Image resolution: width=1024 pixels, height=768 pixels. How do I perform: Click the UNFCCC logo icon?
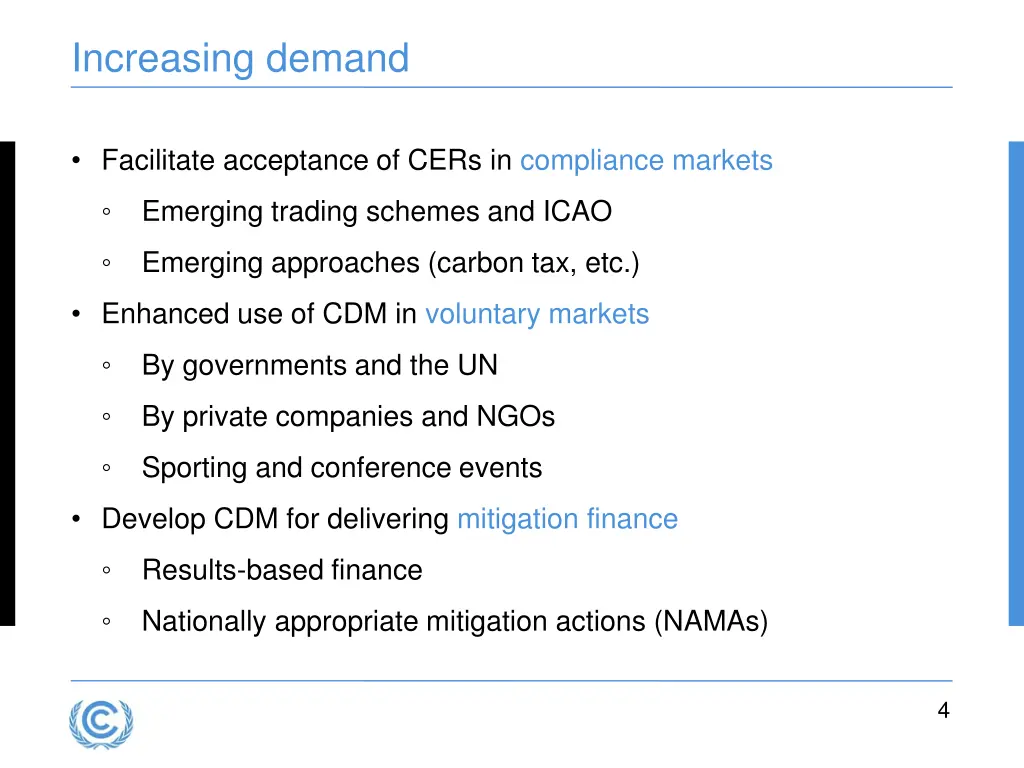click(x=101, y=724)
